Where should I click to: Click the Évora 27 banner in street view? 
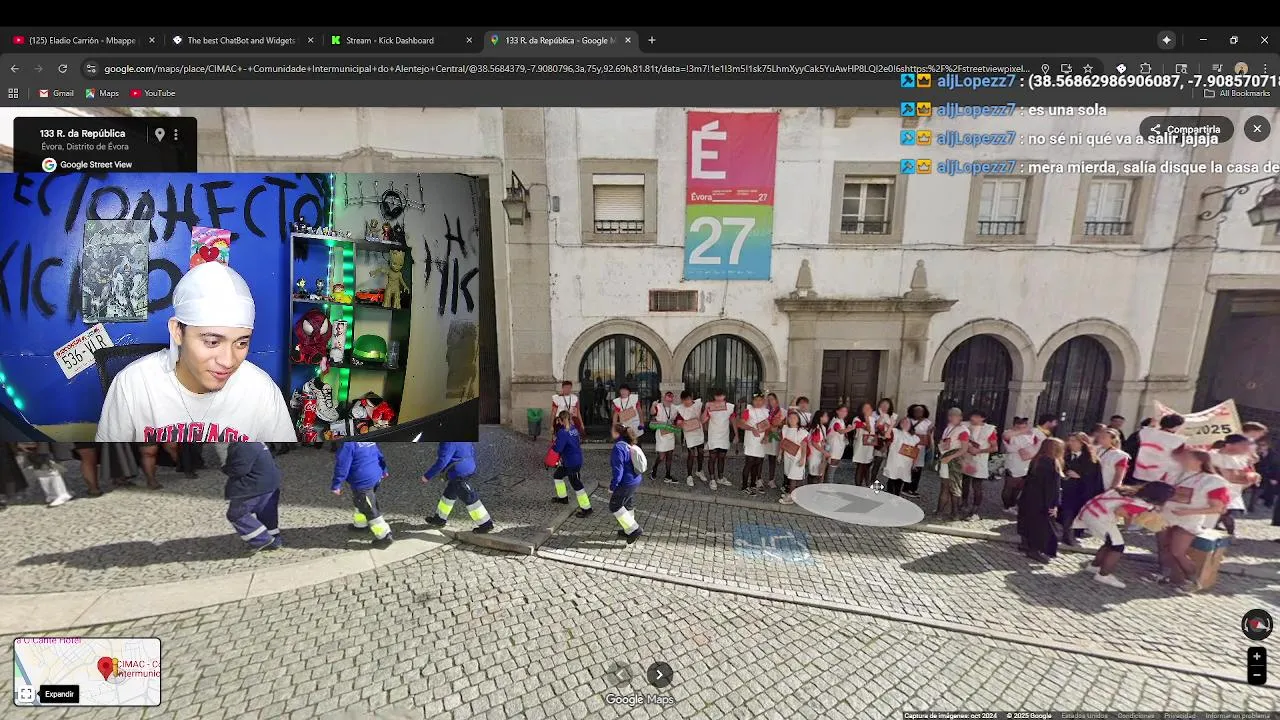click(731, 195)
